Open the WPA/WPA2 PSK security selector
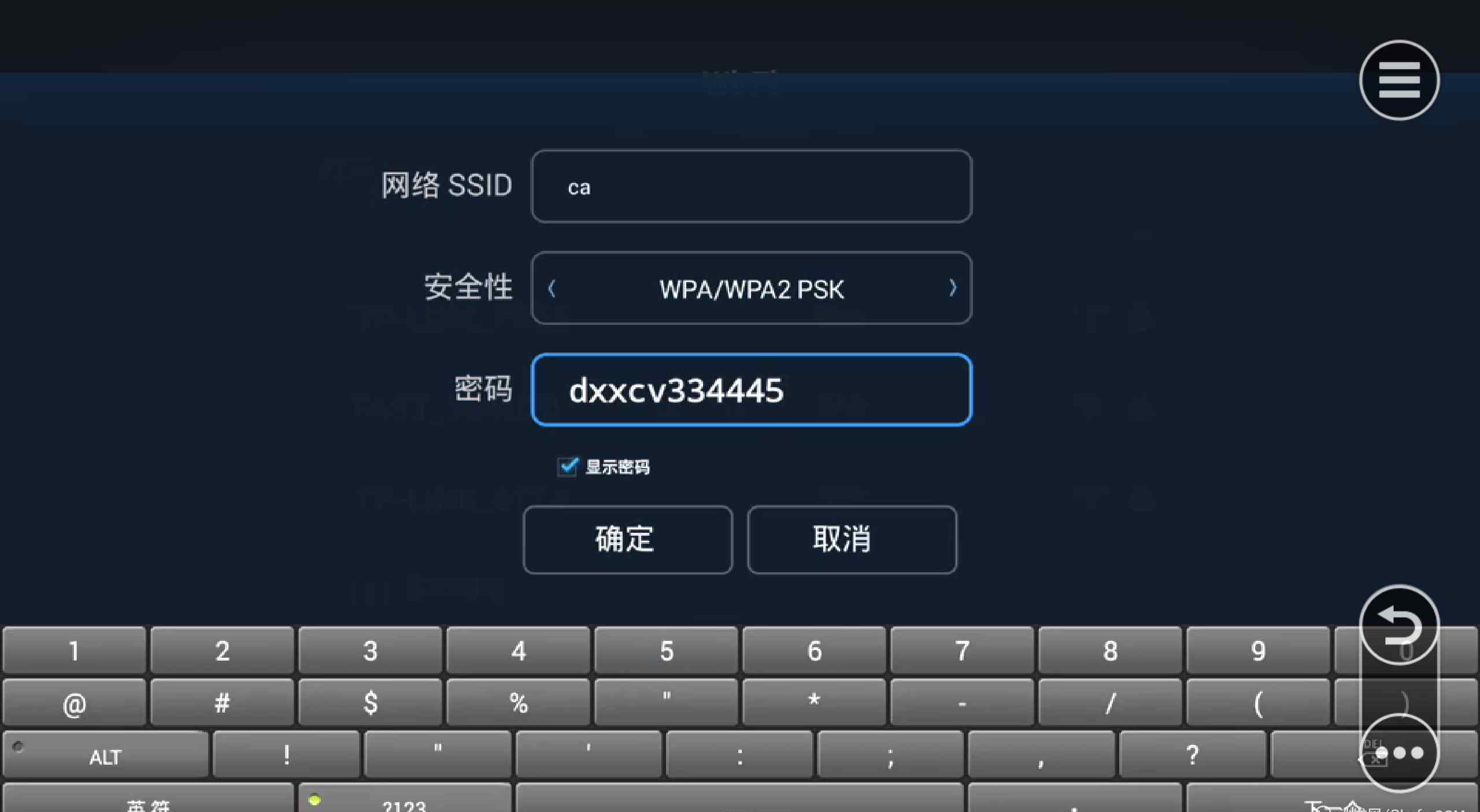 click(x=752, y=288)
